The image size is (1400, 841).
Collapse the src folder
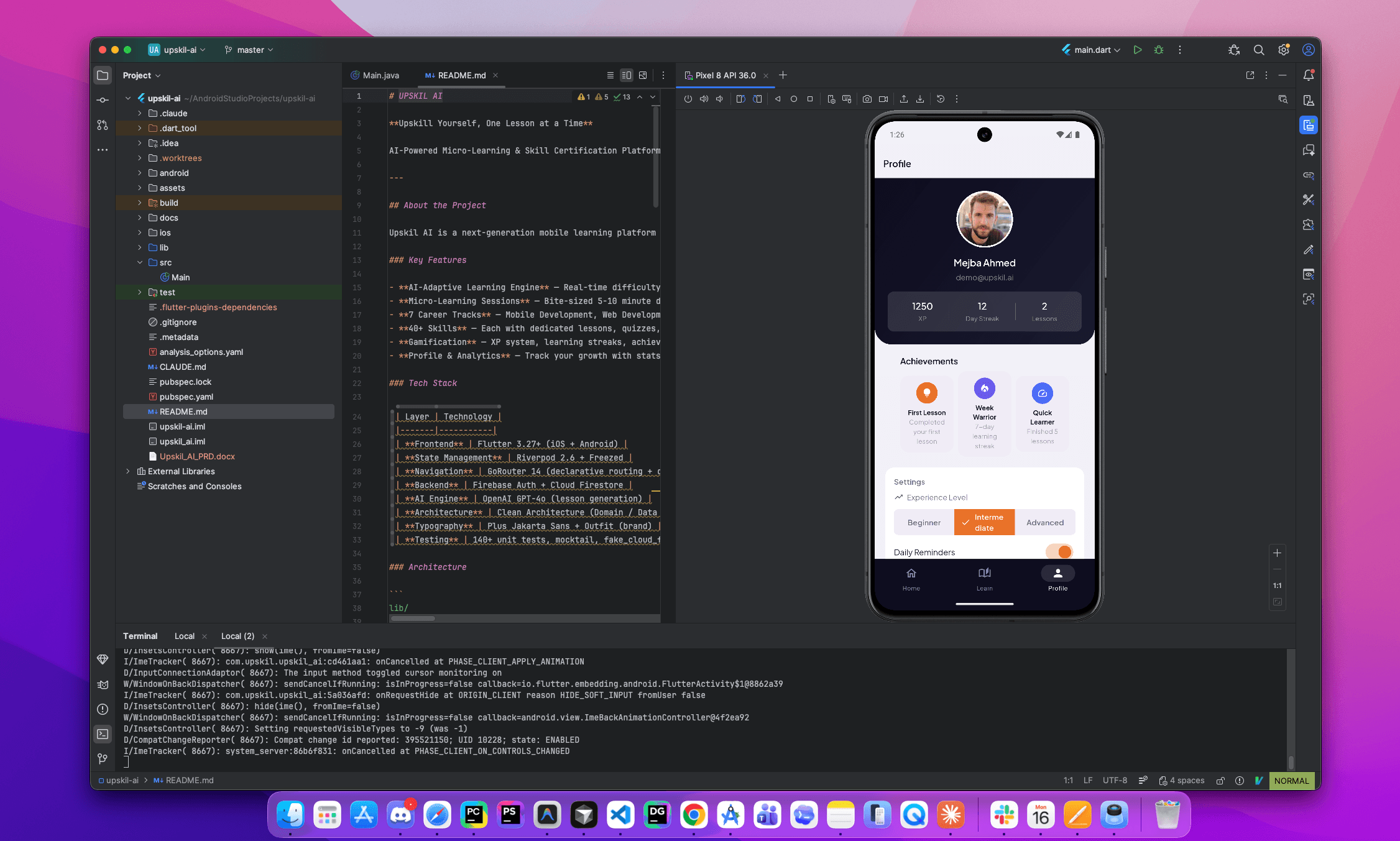(x=140, y=262)
